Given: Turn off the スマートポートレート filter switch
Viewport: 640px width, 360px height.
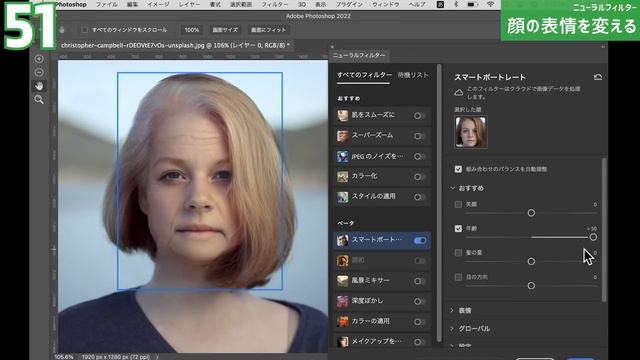Looking at the screenshot, I should 420,240.
